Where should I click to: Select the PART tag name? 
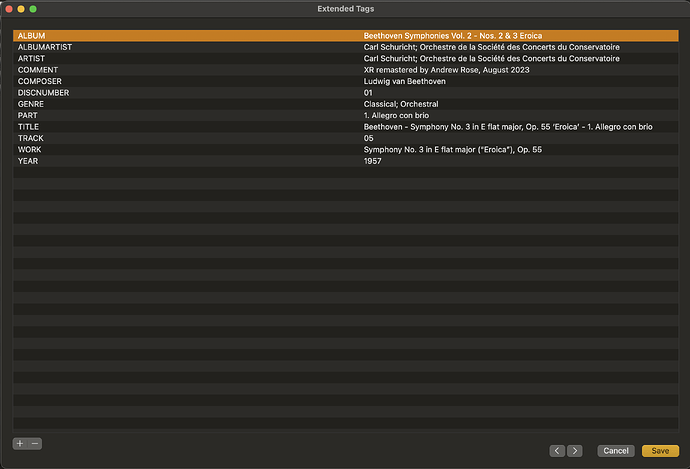pos(28,115)
